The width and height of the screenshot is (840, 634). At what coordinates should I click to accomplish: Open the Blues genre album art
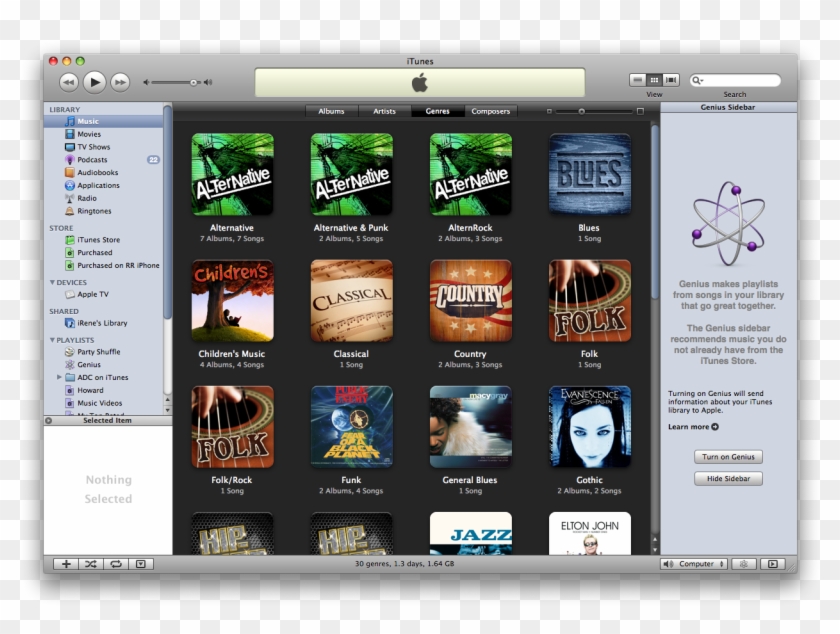[x=588, y=172]
